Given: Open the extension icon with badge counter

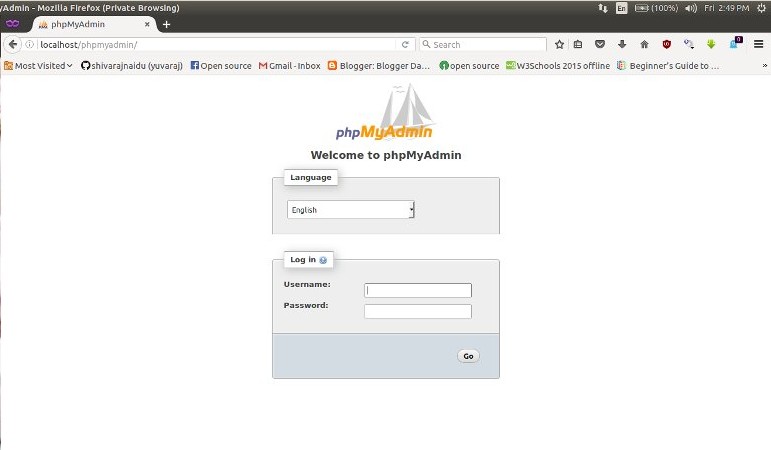Looking at the screenshot, I should [736, 43].
